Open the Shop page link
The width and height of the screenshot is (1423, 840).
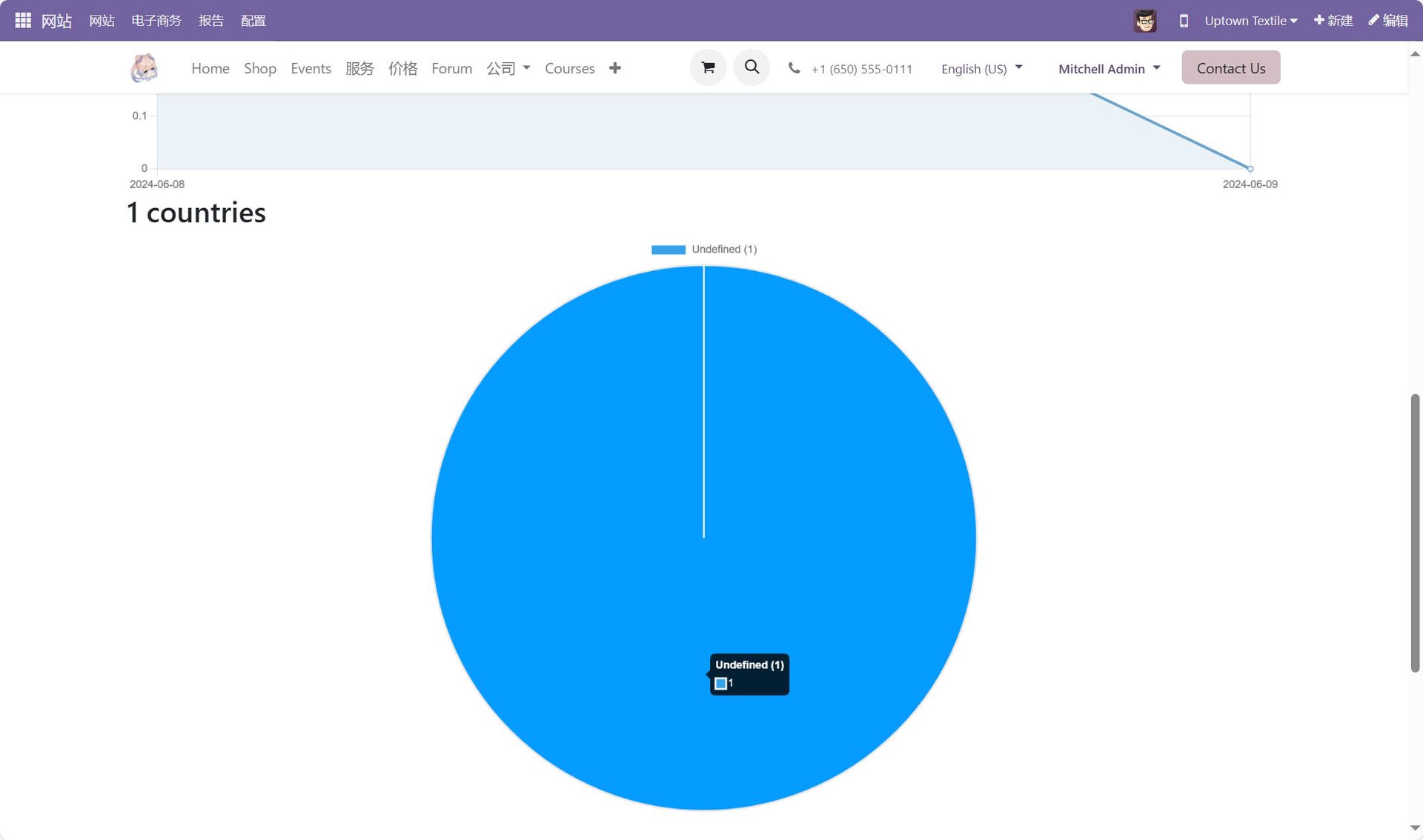260,68
